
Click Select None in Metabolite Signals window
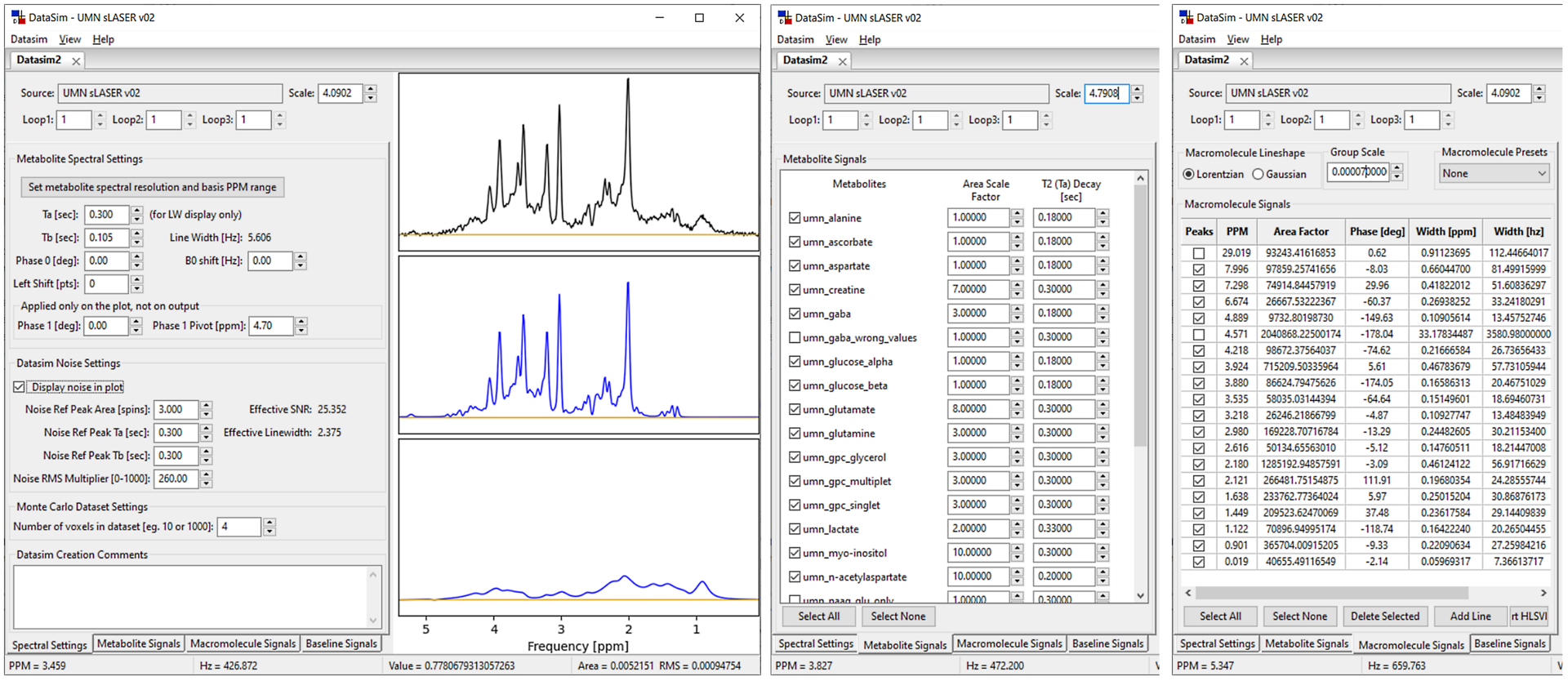[898, 616]
